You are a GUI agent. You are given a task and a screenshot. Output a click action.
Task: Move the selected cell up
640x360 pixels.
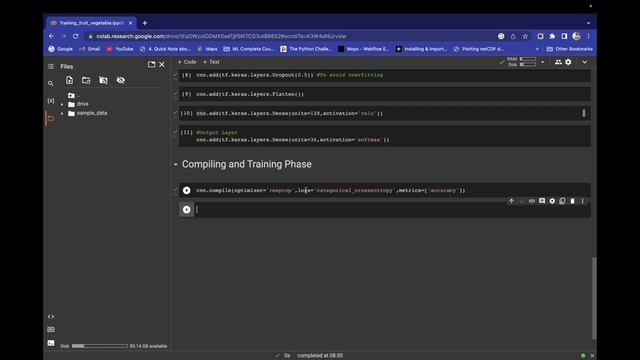511,201
